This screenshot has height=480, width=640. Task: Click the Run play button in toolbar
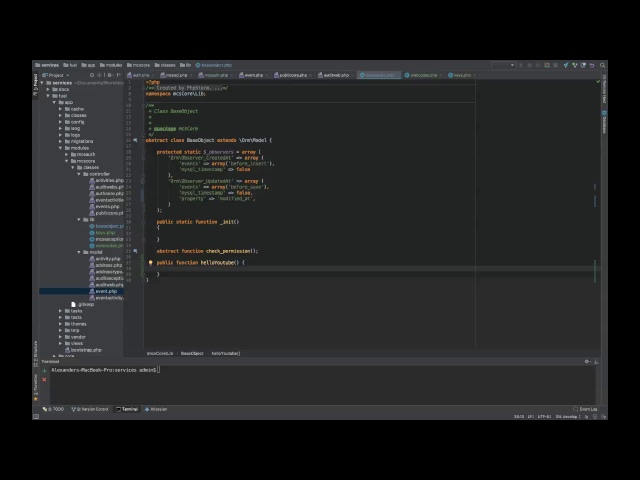point(521,65)
